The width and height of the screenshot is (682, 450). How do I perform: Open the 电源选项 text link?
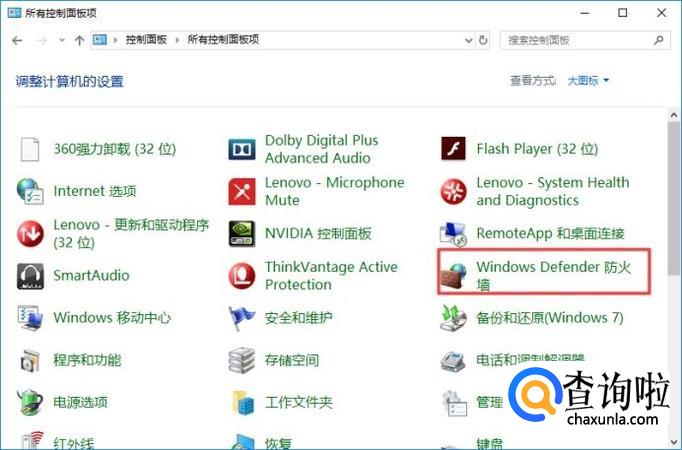tap(80, 402)
